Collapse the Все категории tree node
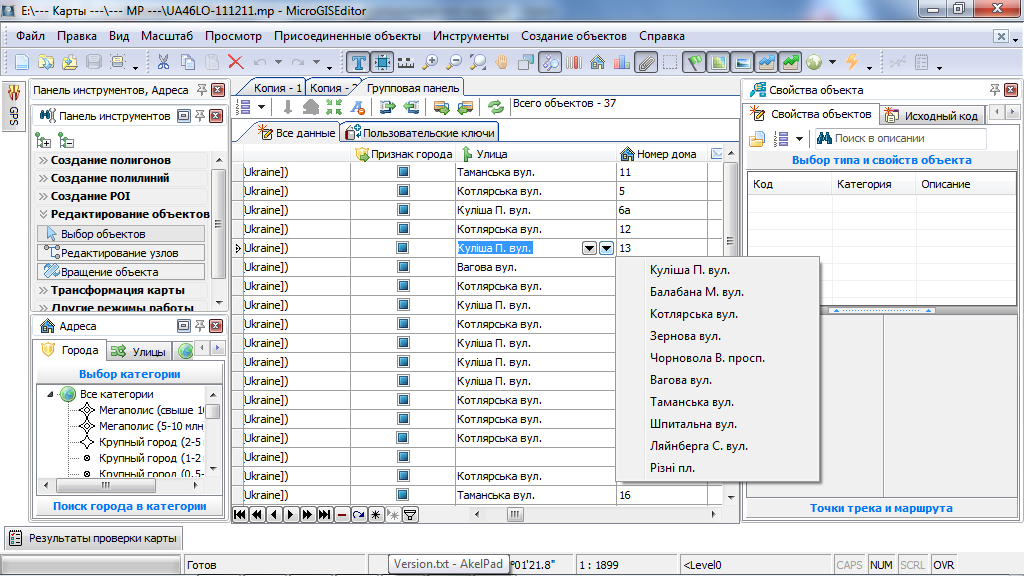The image size is (1024, 576). [50, 394]
